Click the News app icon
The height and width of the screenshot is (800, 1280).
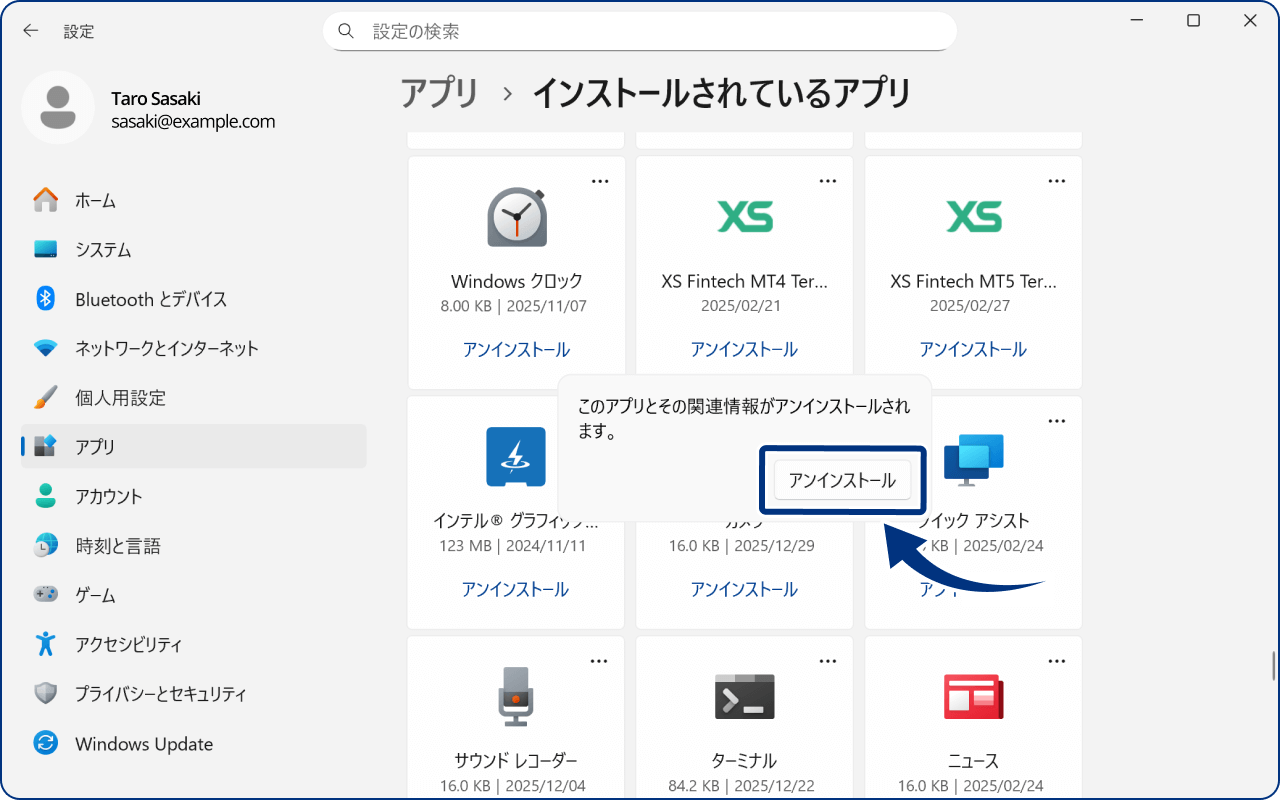point(973,696)
